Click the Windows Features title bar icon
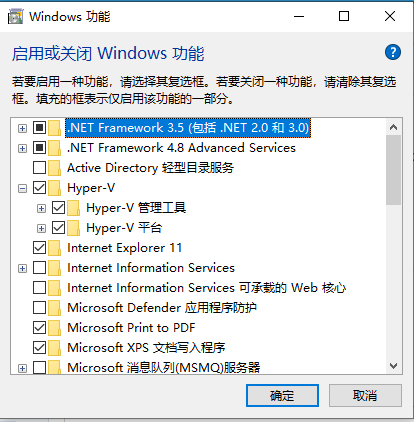Screen dimensions: 414x422 coord(15,16)
